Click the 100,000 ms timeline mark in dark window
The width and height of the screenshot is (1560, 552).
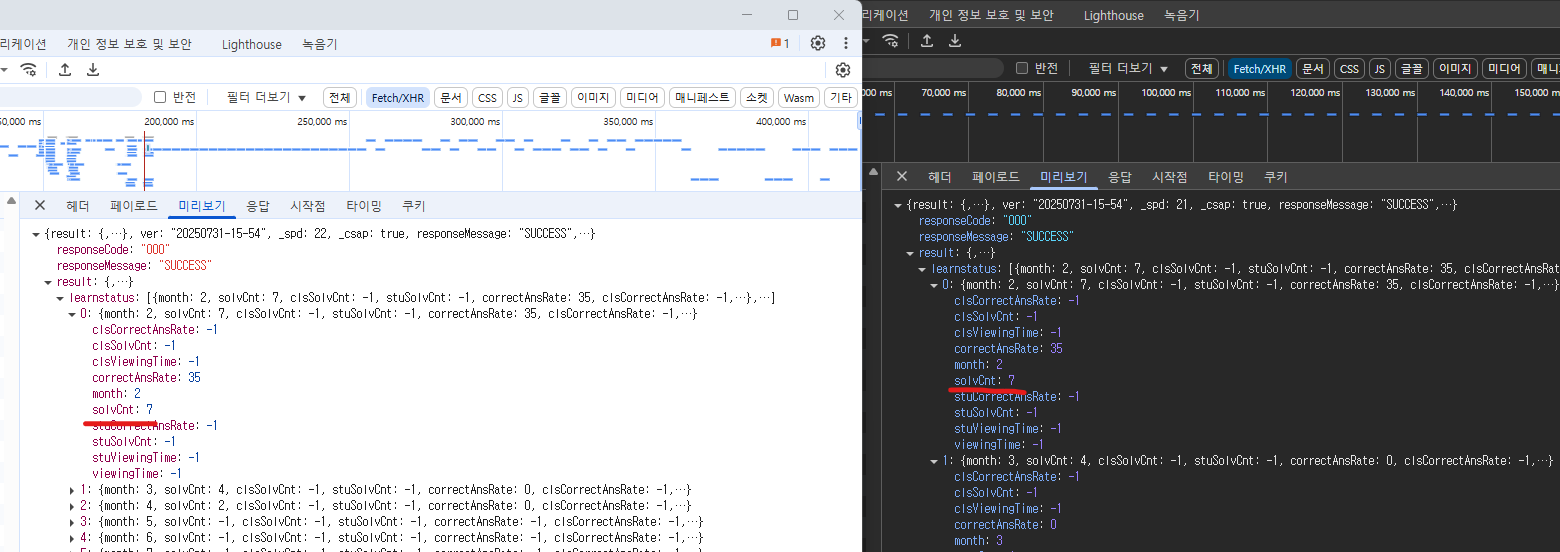click(1166, 92)
